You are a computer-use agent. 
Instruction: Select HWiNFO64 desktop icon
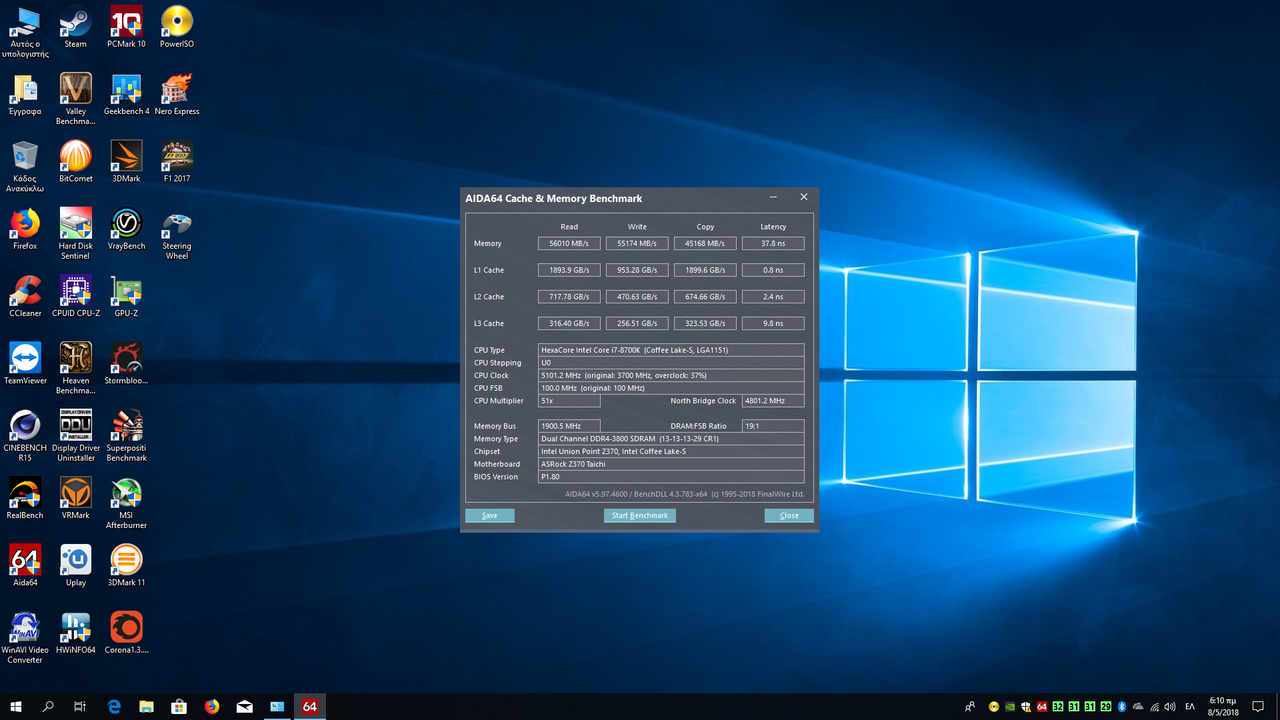click(x=75, y=632)
